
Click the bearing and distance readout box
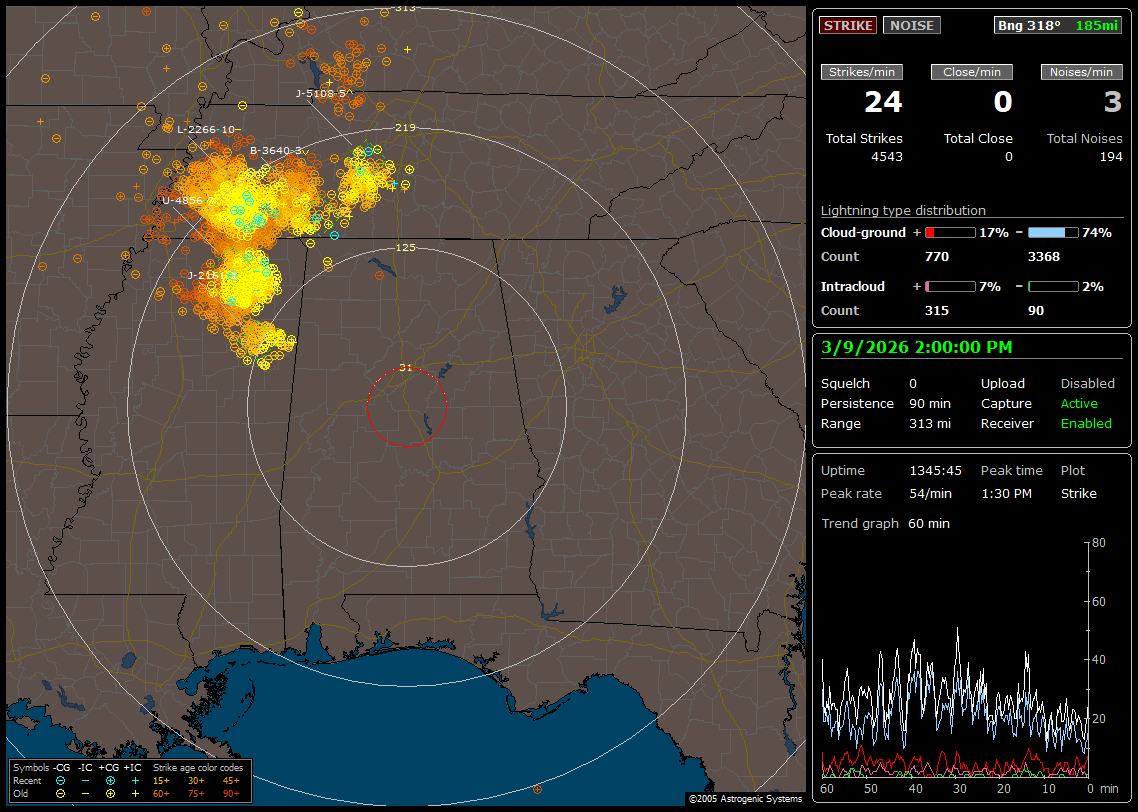coord(1058,25)
